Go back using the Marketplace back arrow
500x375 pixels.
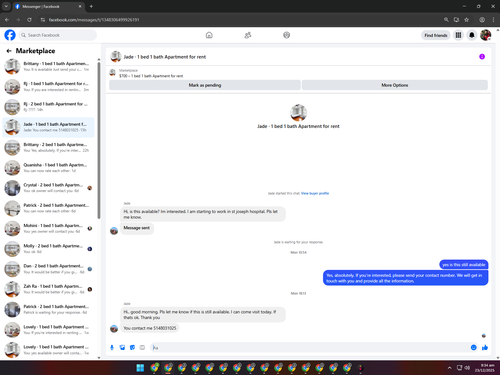9,51
